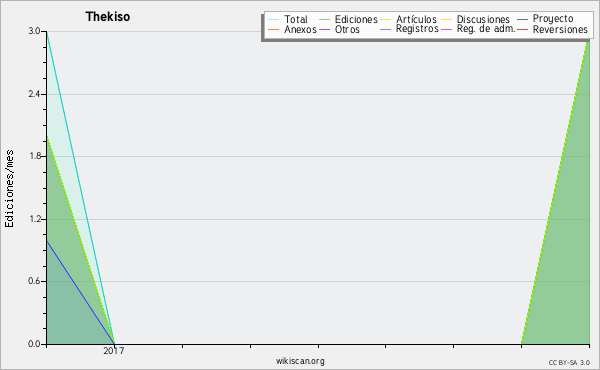Image resolution: width=600 pixels, height=370 pixels.
Task: Click the 0.0 y-axis value
Action: (34, 344)
